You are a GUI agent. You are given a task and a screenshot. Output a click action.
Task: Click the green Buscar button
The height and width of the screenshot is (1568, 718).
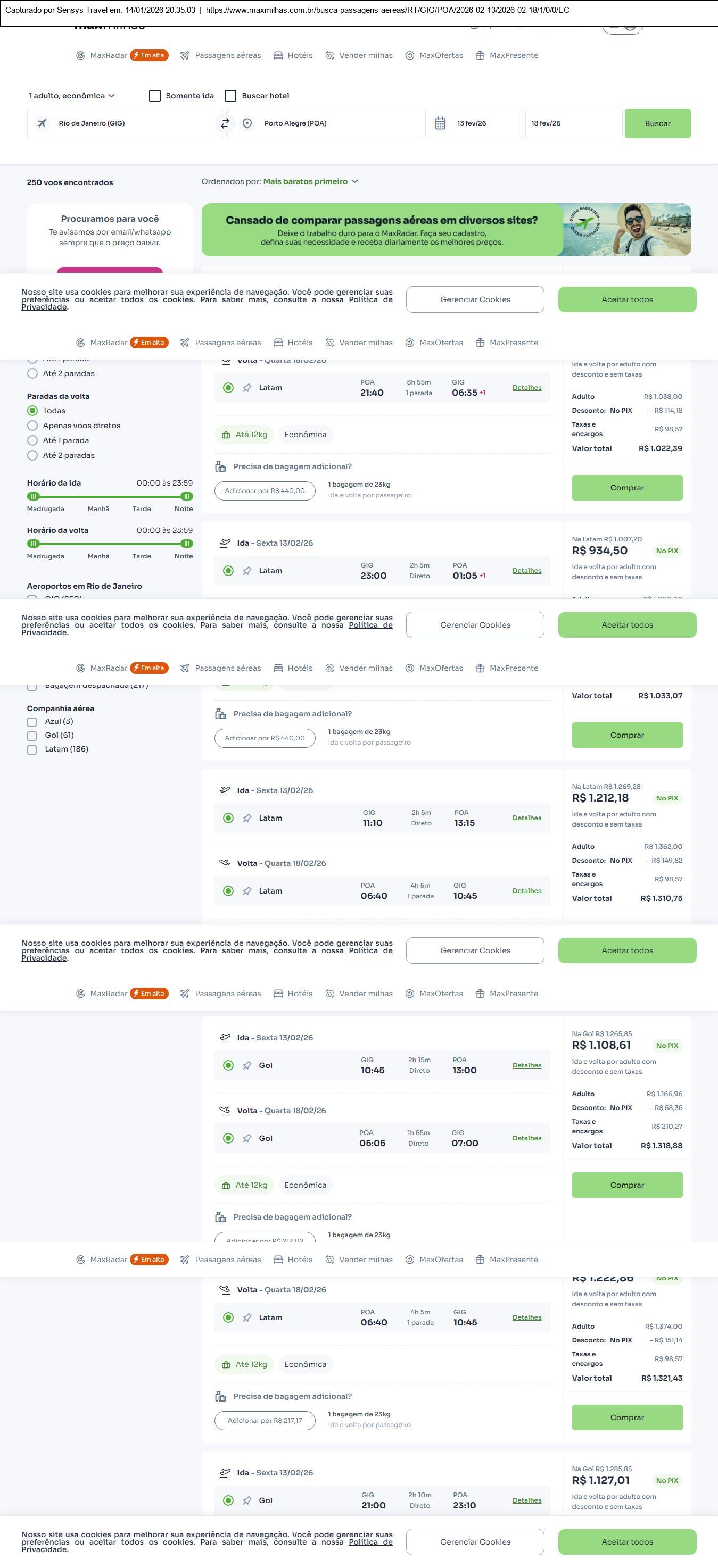(x=657, y=123)
